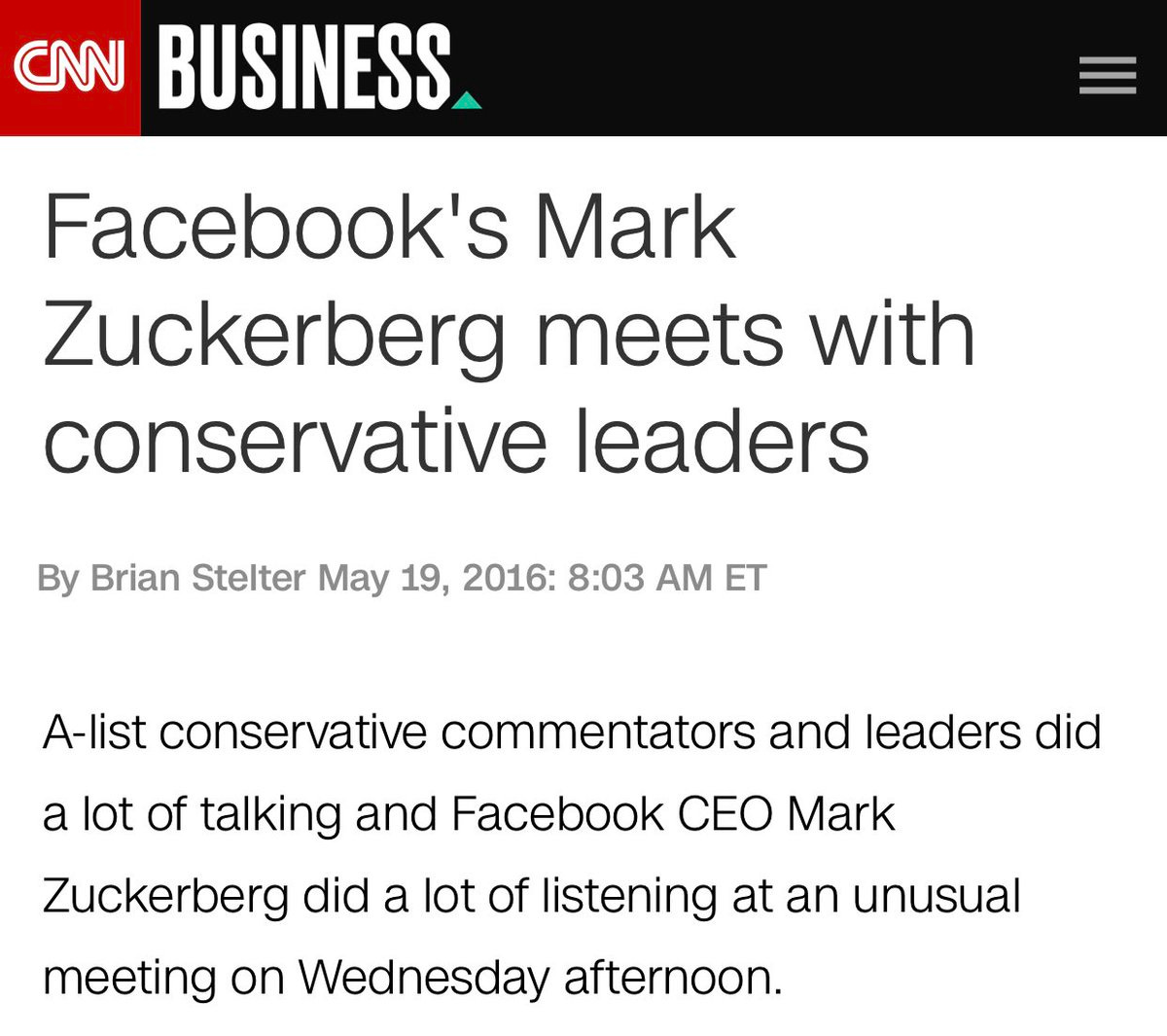1167x1036 pixels.
Task: Click "unusual" in the article paragraph
Action: pyautogui.click(x=937, y=895)
